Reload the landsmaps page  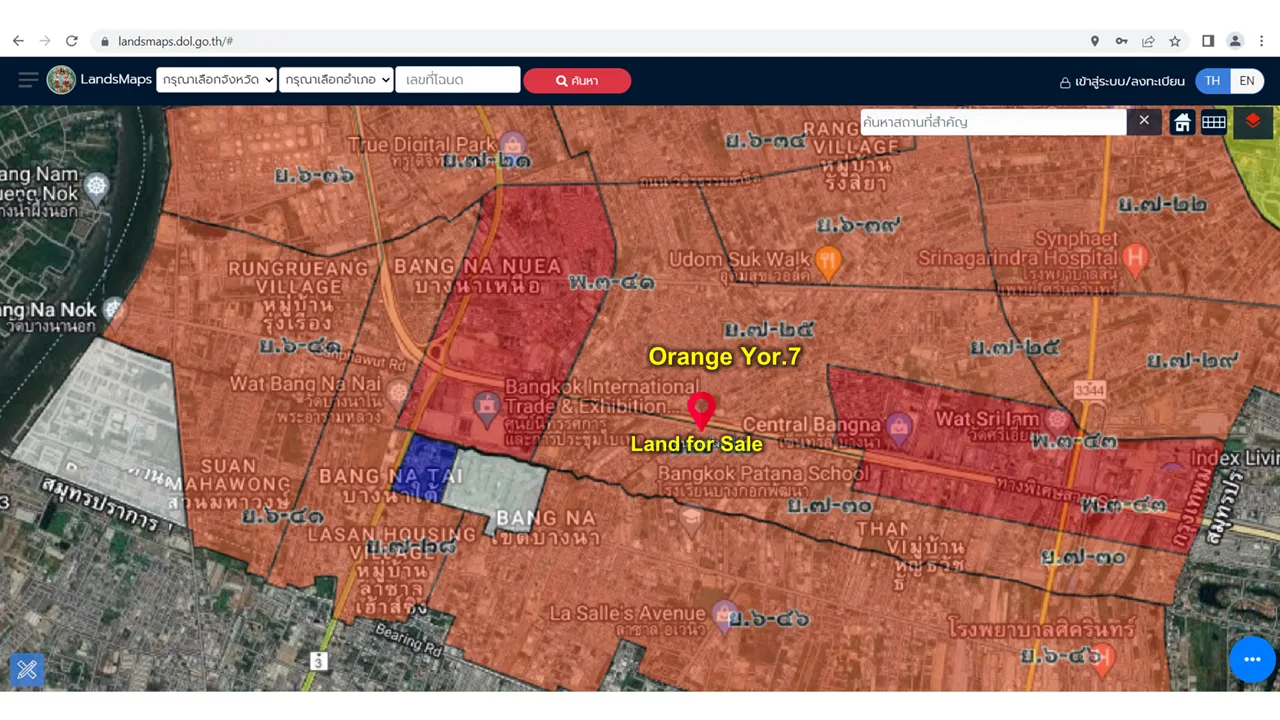(72, 41)
